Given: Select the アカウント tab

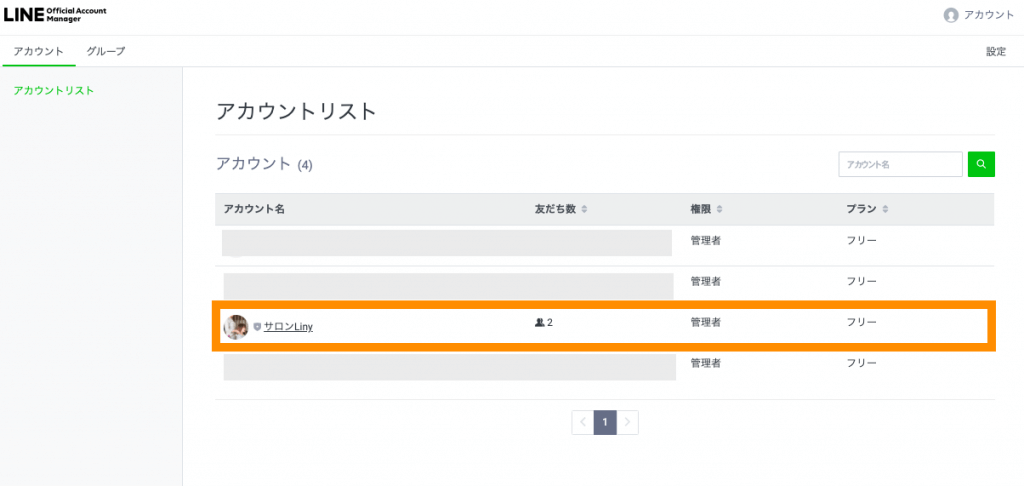Looking at the screenshot, I should click(x=39, y=51).
